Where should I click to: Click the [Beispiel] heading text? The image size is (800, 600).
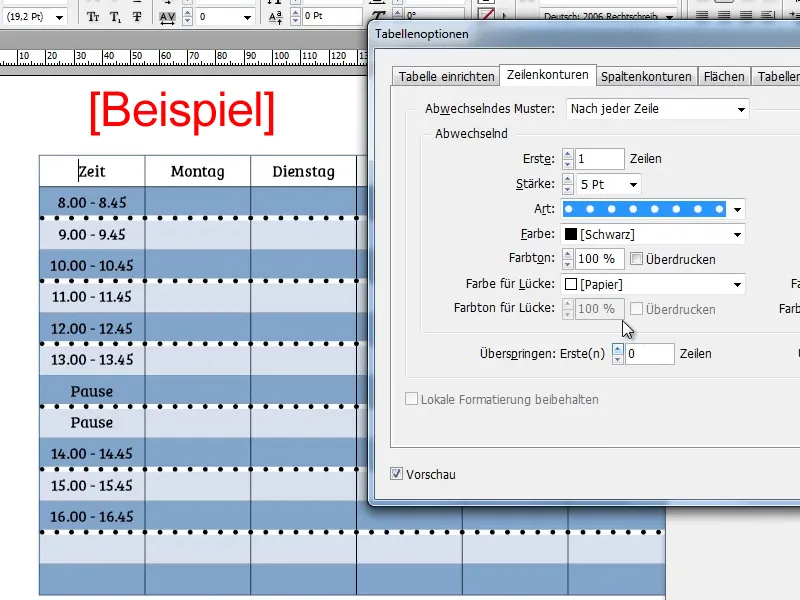(182, 111)
